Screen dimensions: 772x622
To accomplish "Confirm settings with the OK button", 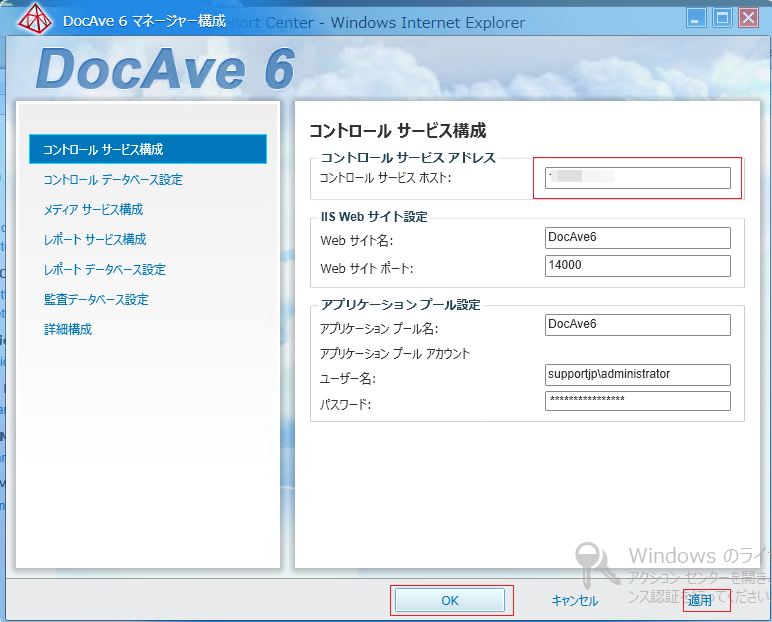I will pos(450,600).
